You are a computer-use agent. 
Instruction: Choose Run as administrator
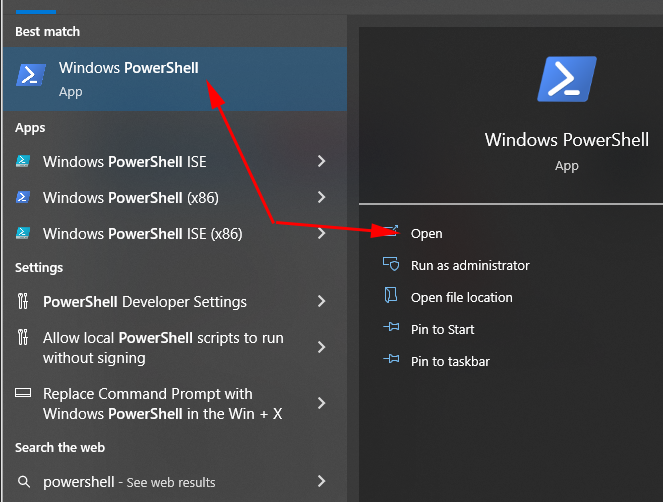[x=470, y=266]
